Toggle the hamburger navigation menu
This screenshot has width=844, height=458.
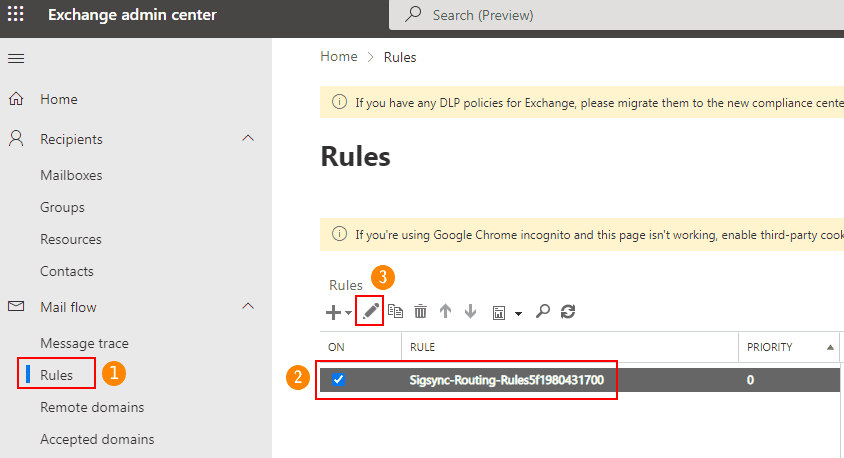pos(16,58)
